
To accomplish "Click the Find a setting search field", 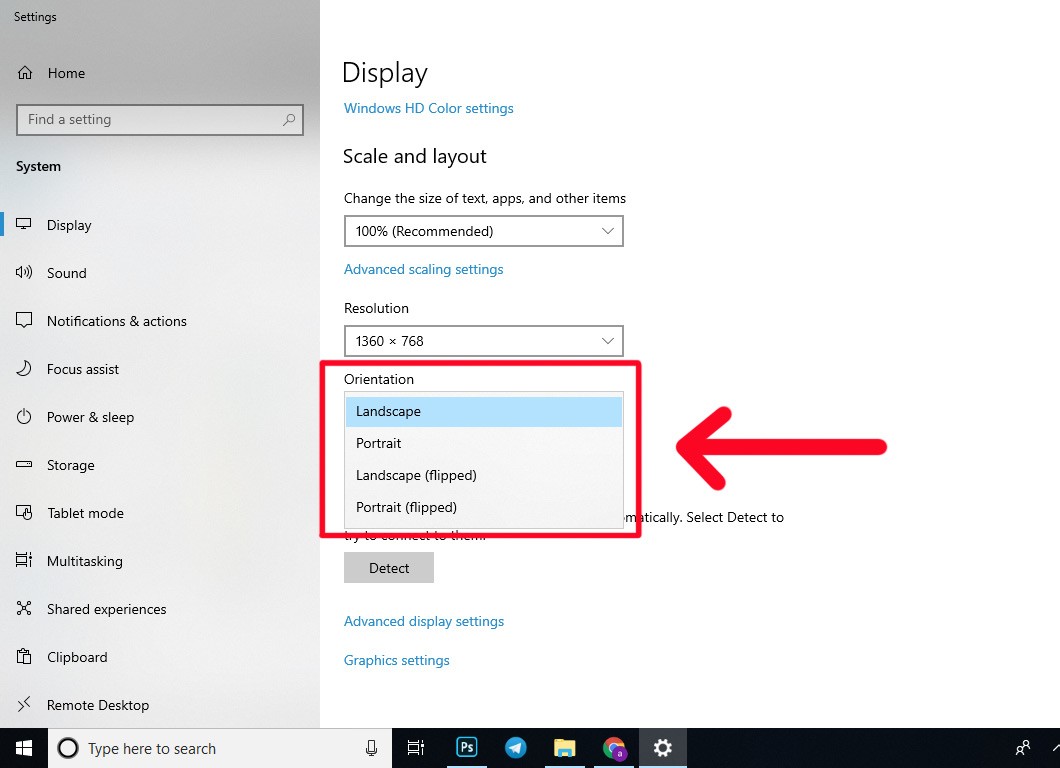I will (x=150, y=120).
